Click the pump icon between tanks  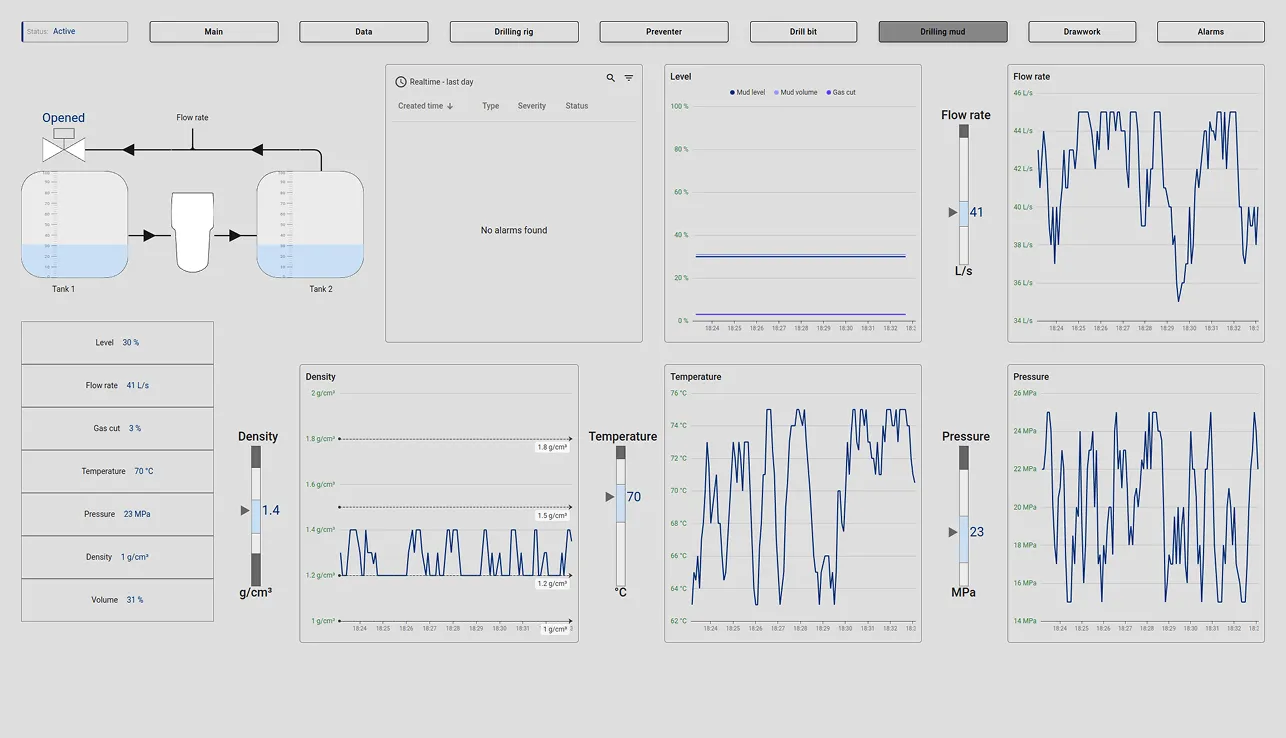tap(193, 232)
